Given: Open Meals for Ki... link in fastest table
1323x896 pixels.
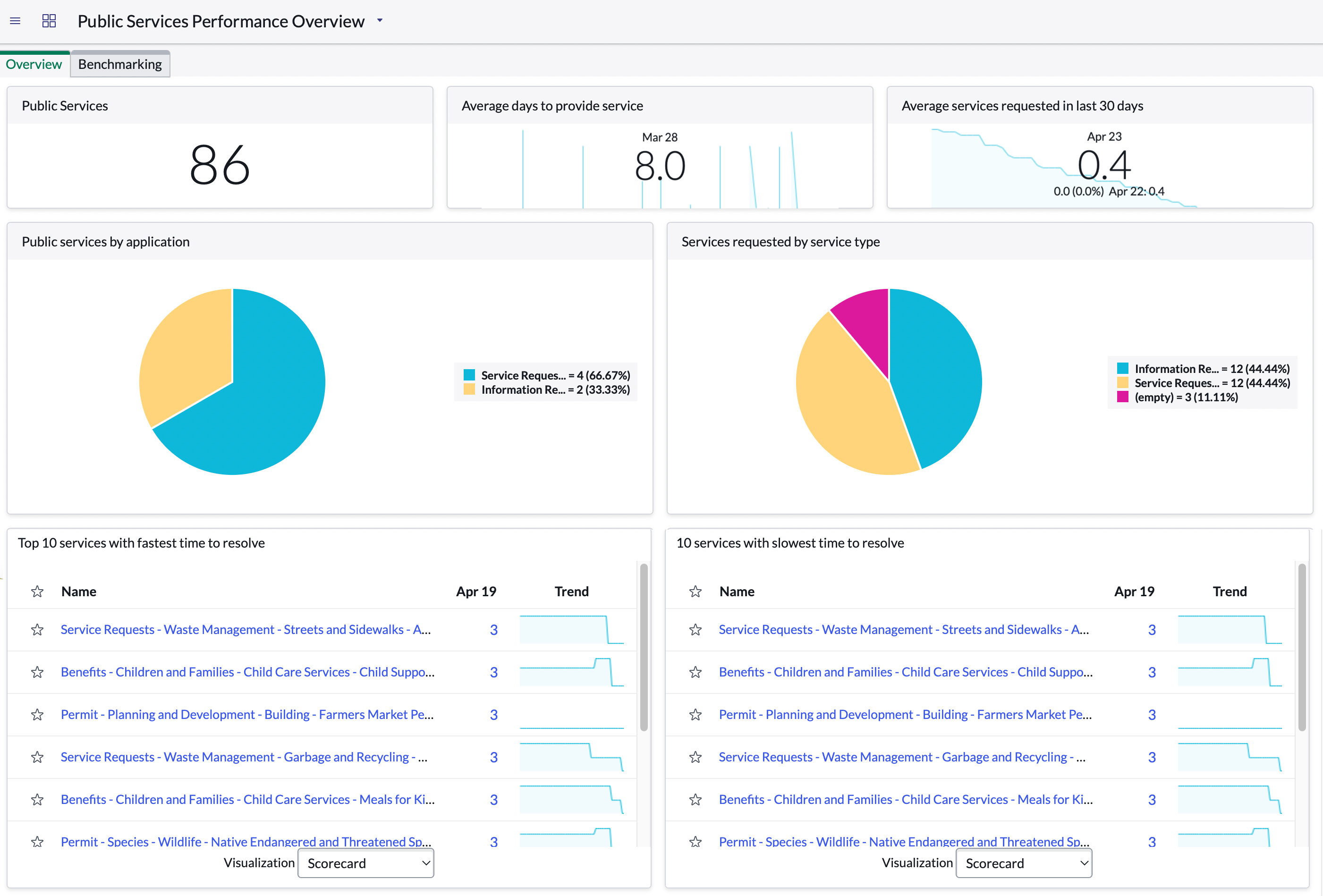Looking at the screenshot, I should (247, 800).
